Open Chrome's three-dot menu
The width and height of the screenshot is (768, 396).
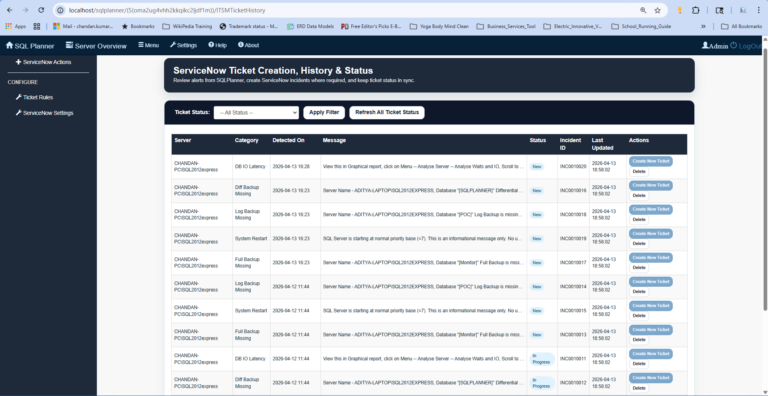(x=759, y=10)
